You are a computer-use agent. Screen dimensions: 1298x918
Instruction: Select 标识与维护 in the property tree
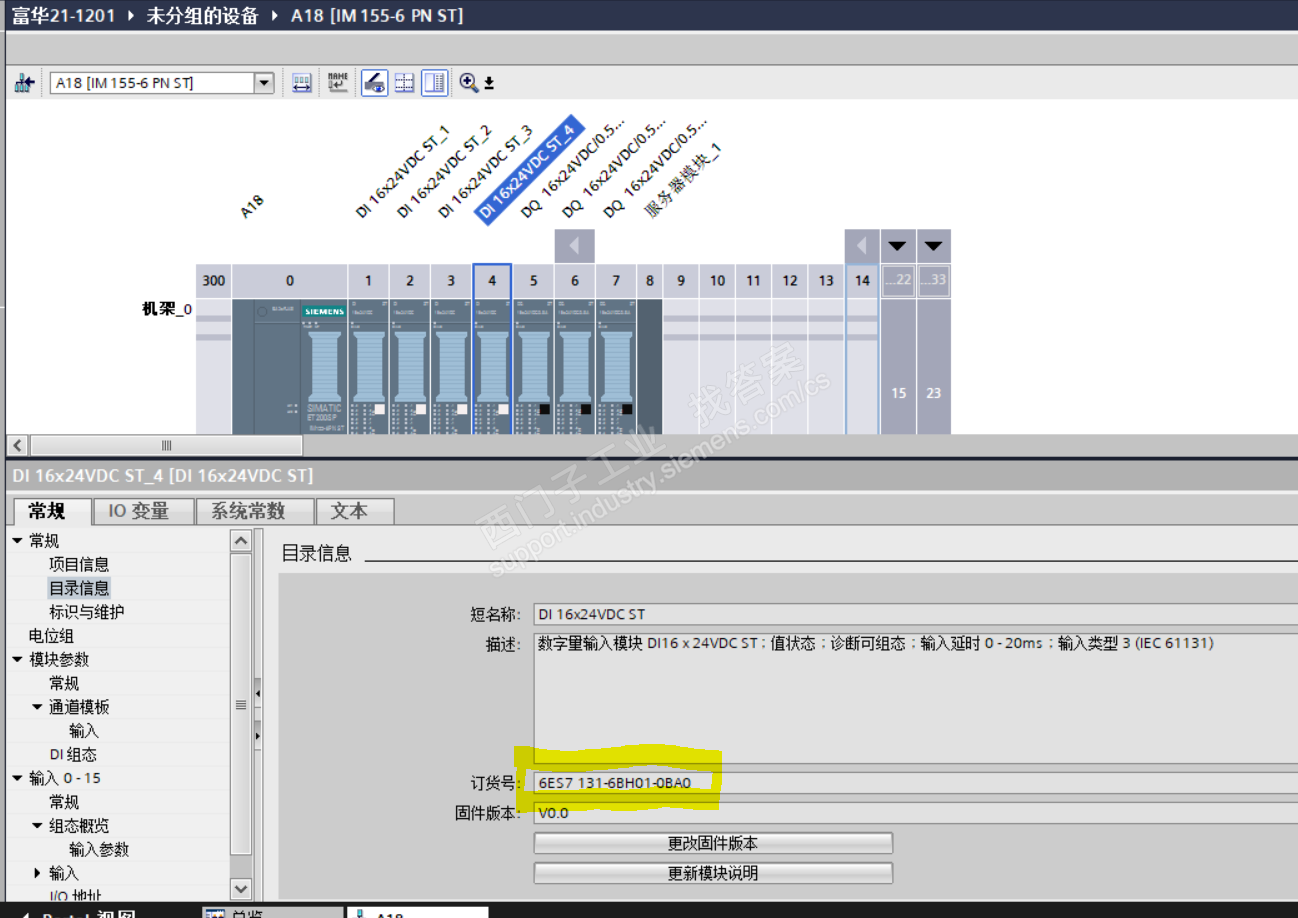pyautogui.click(x=87, y=612)
